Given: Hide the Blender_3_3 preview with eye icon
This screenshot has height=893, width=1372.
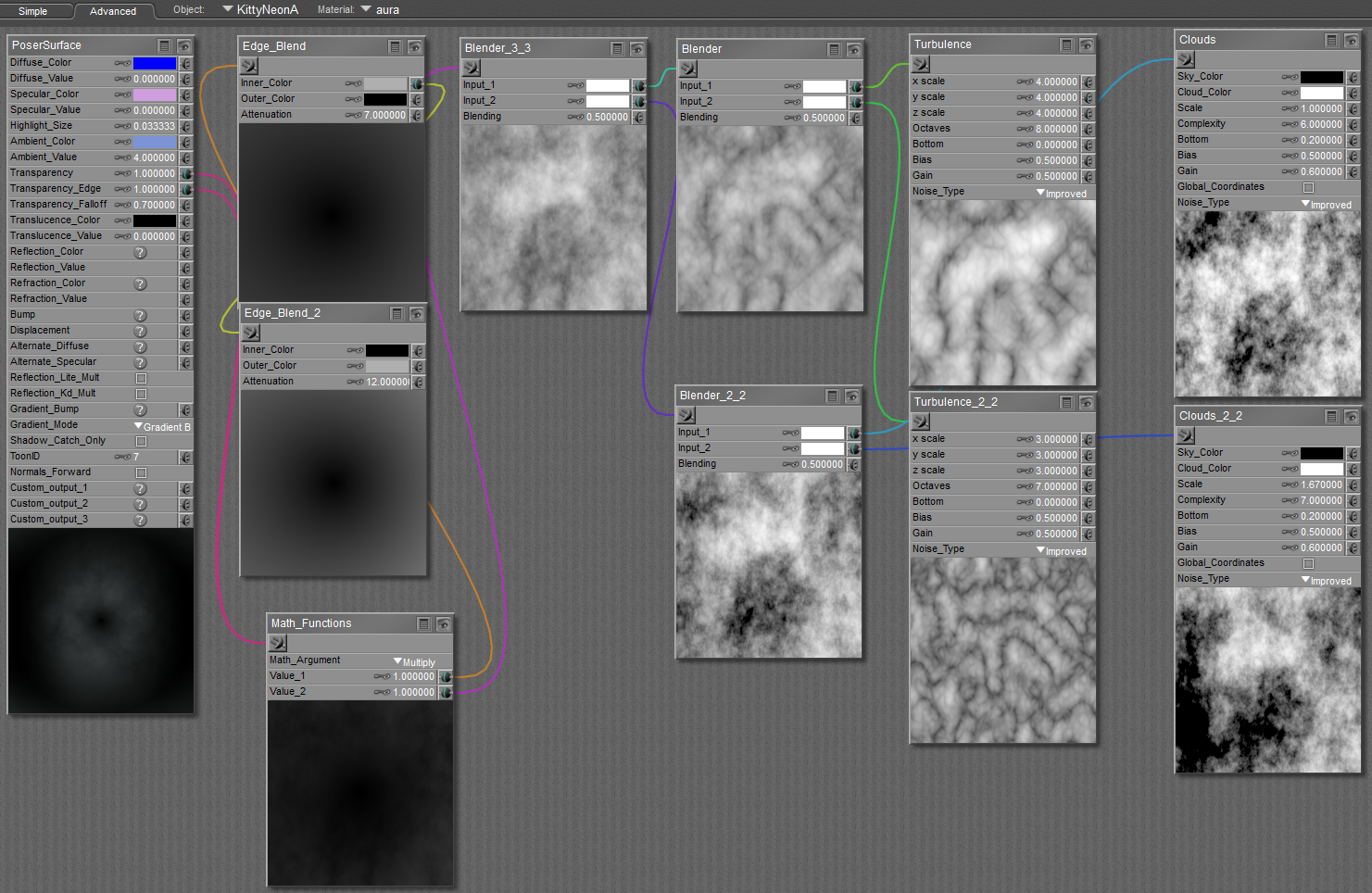Looking at the screenshot, I should (x=637, y=48).
